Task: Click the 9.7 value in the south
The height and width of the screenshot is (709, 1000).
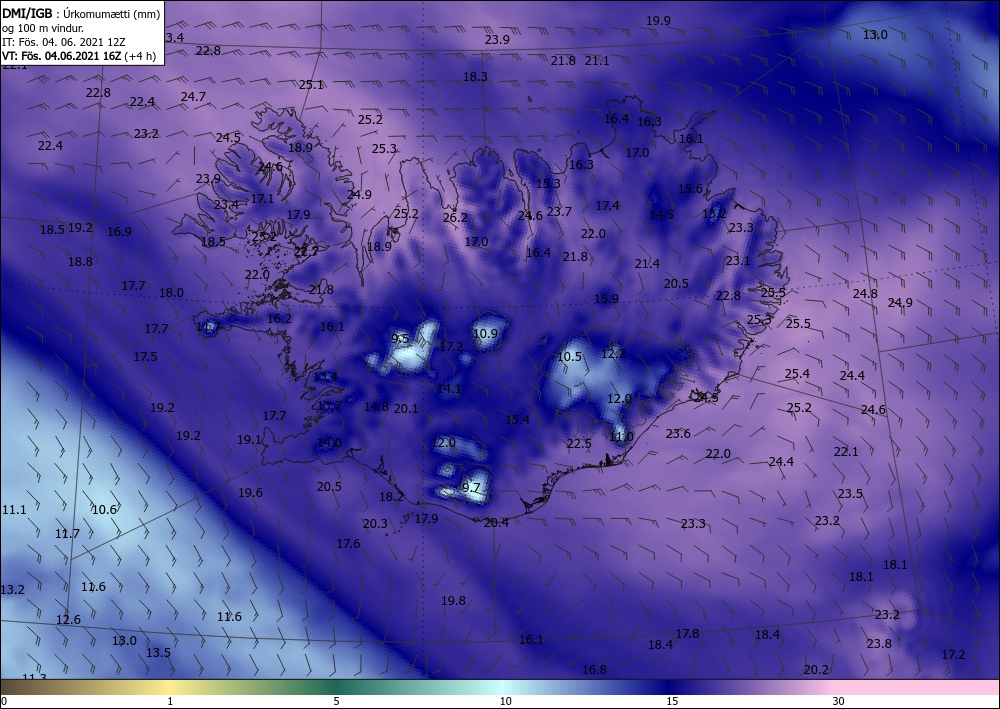Action: pos(471,488)
